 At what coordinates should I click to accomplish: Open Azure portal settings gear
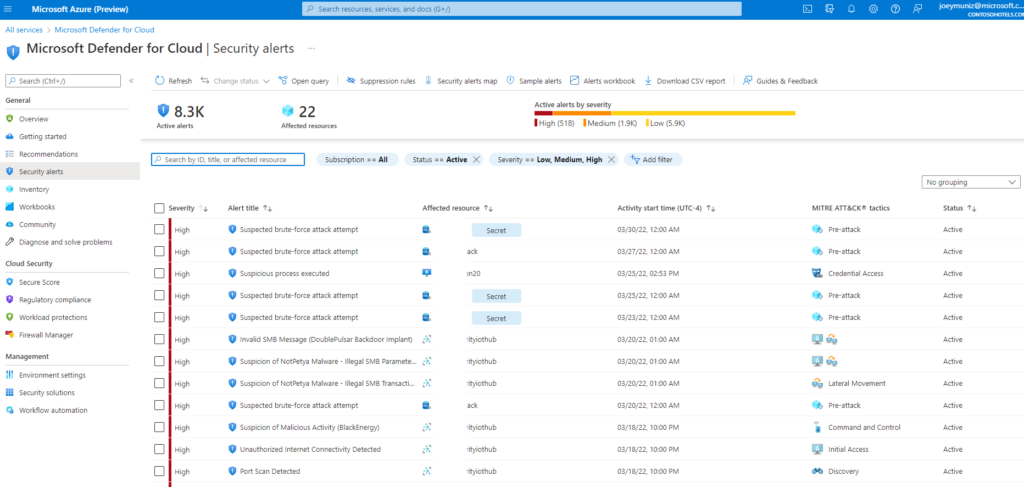coord(873,9)
